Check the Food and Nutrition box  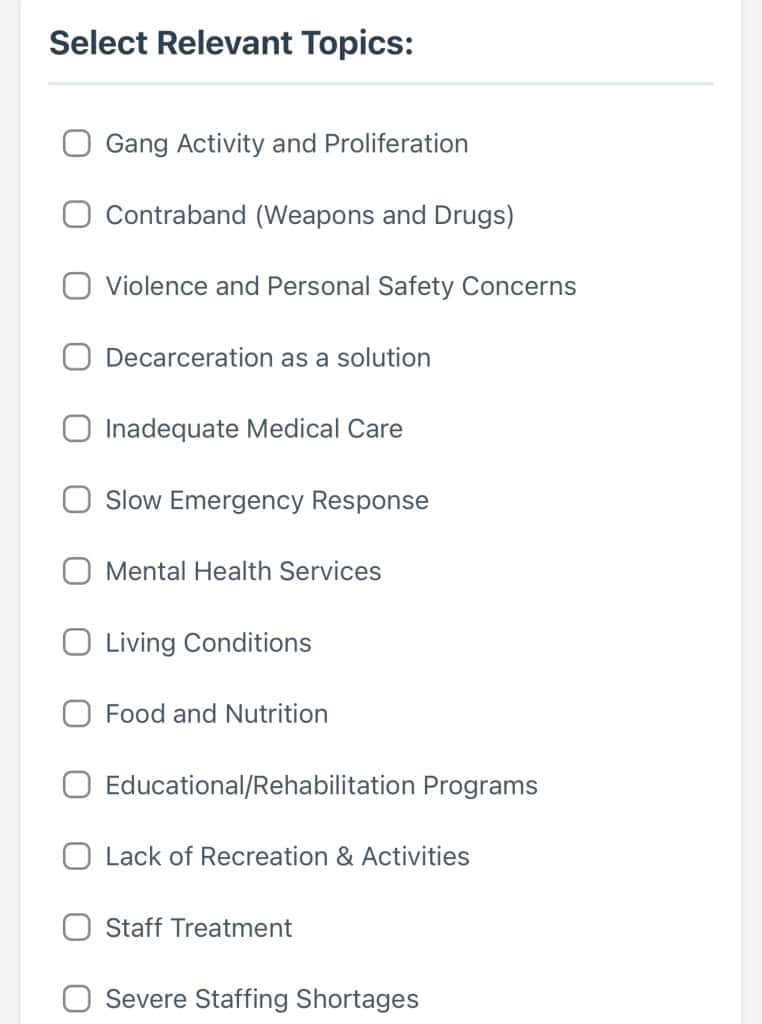click(76, 713)
